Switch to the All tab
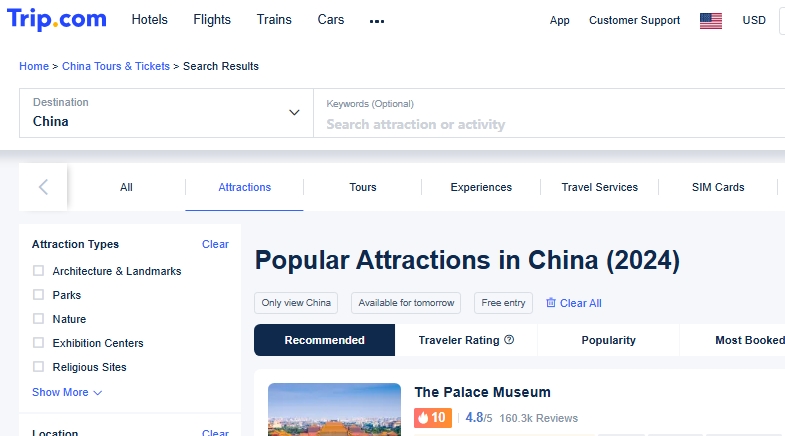This screenshot has height=436, width=785. pyautogui.click(x=126, y=187)
